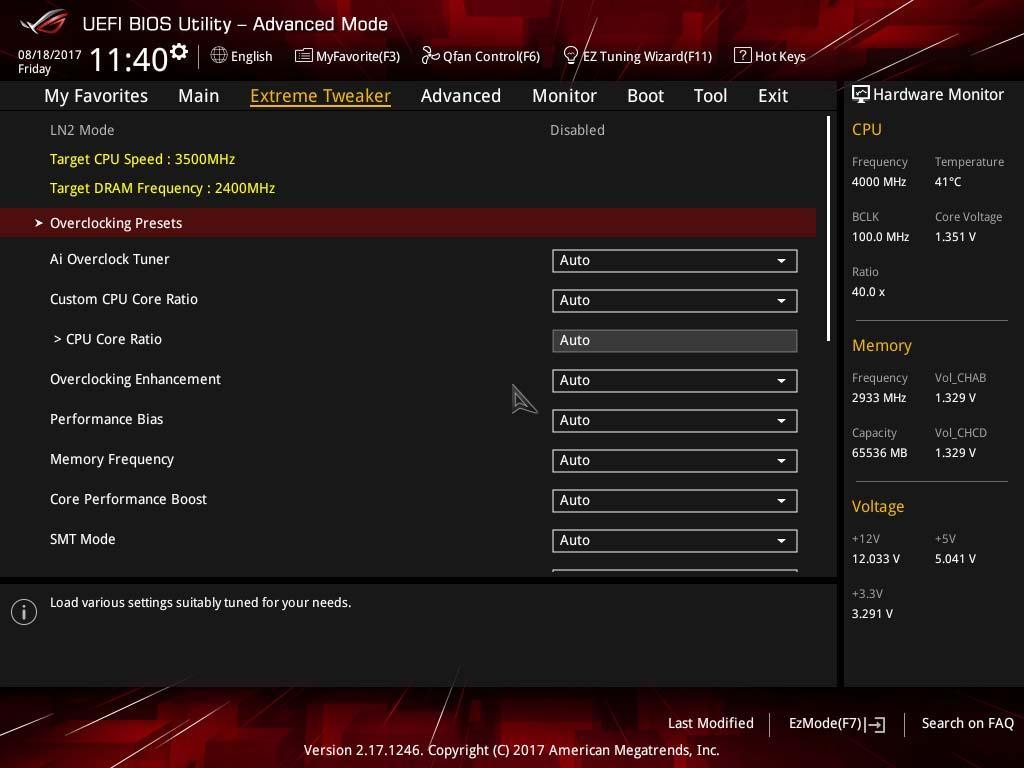Open the Performance Bias dropdown

tap(675, 421)
